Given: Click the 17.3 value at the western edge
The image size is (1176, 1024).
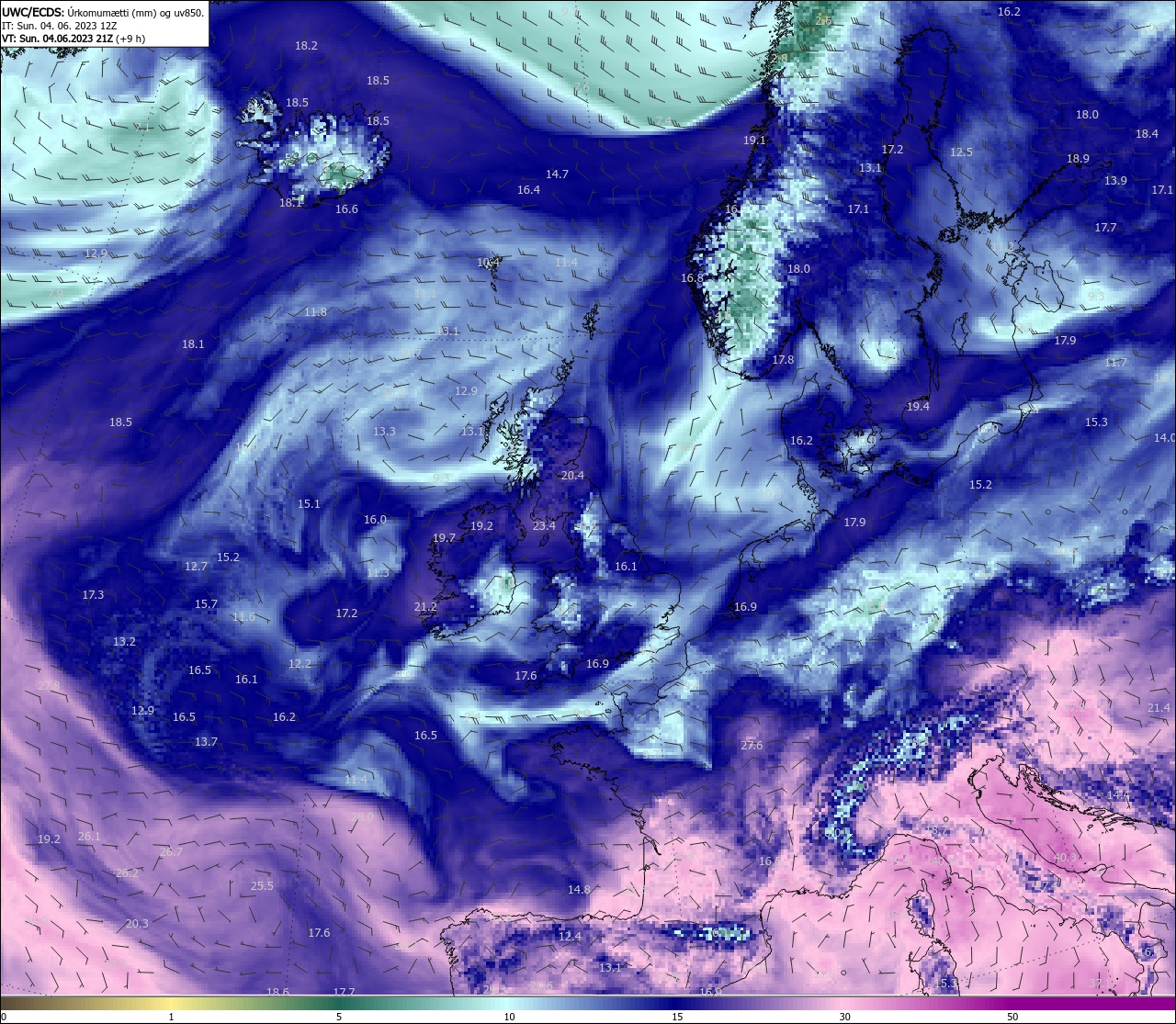Looking at the screenshot, I should tap(93, 595).
